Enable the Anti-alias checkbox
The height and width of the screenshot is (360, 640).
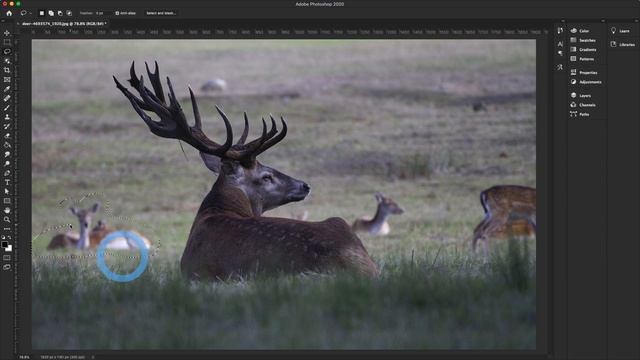(117, 13)
